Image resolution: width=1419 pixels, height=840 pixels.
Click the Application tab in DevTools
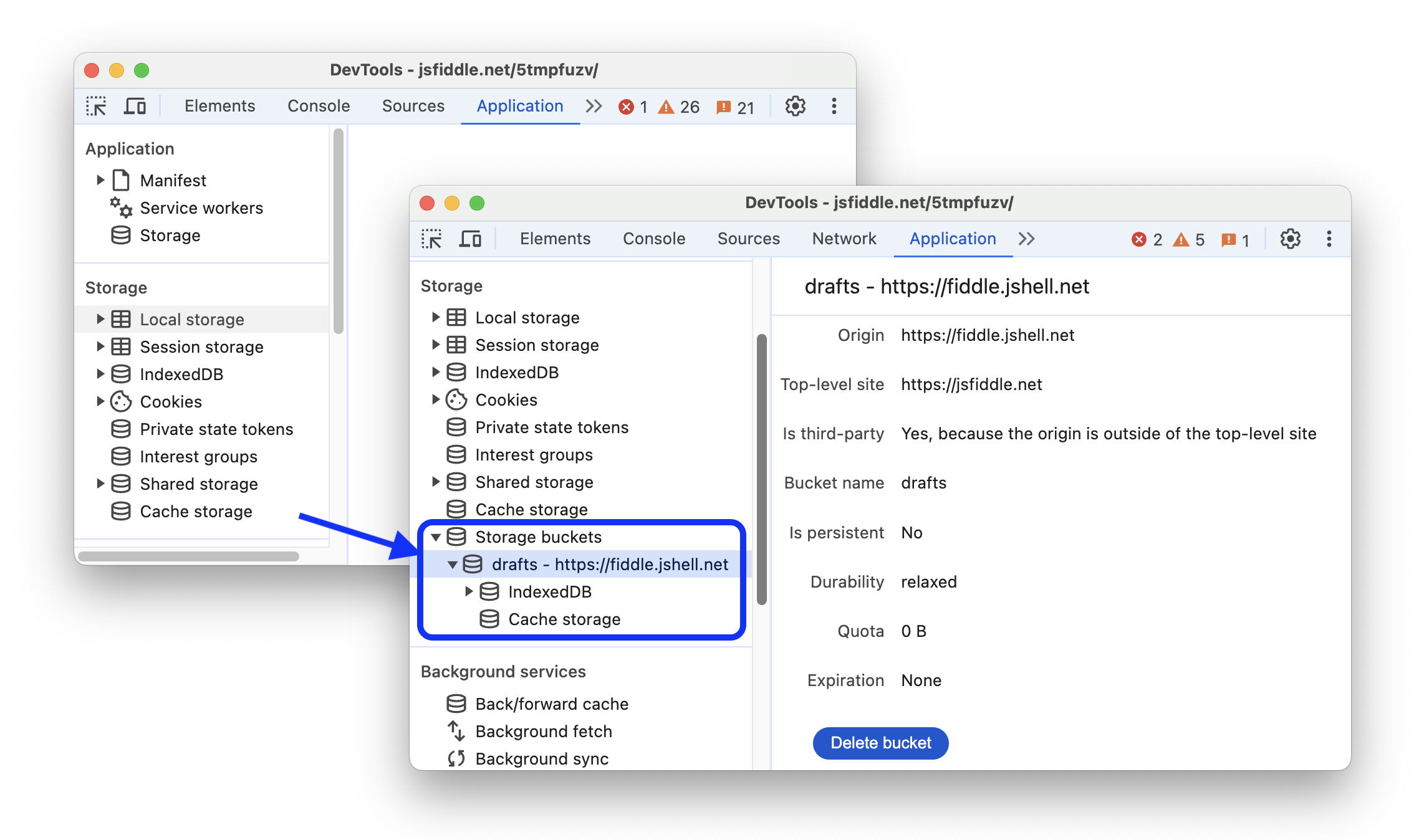tap(952, 238)
